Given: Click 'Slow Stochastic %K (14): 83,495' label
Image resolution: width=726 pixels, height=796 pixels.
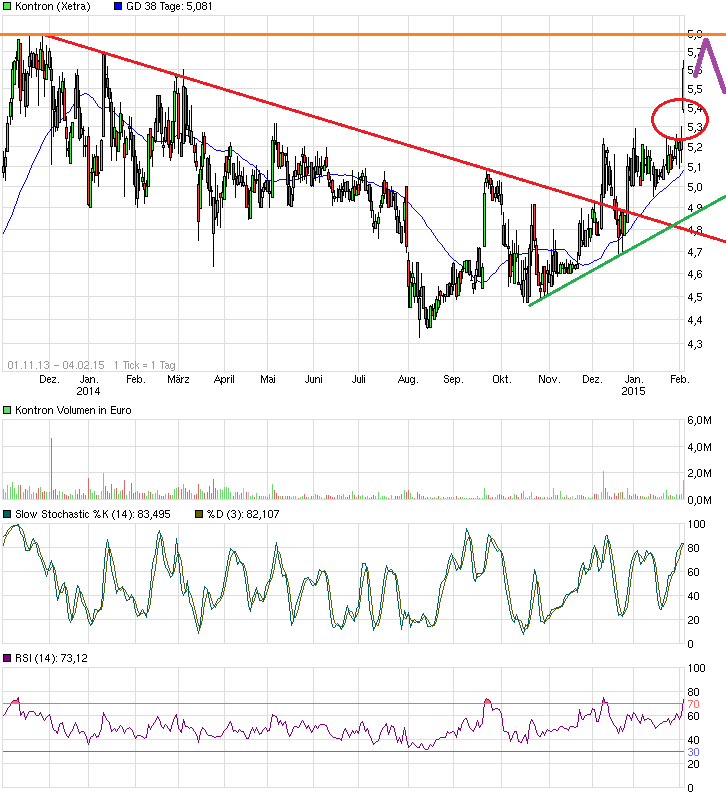Looking at the screenshot, I should point(93,514).
